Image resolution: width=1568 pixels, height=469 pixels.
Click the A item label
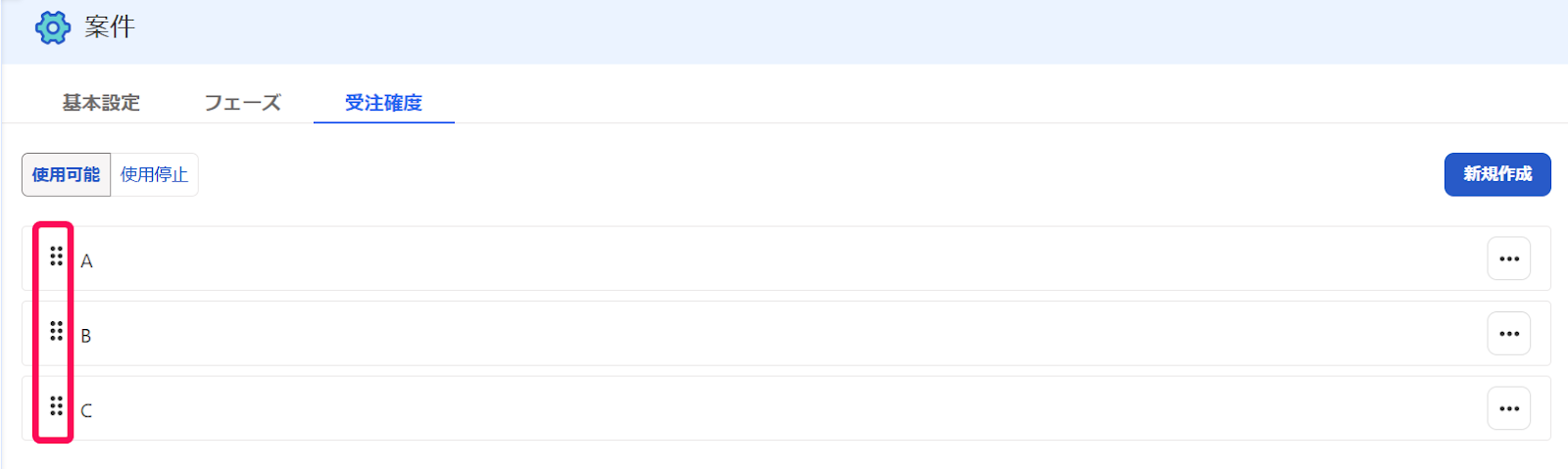coord(86,261)
